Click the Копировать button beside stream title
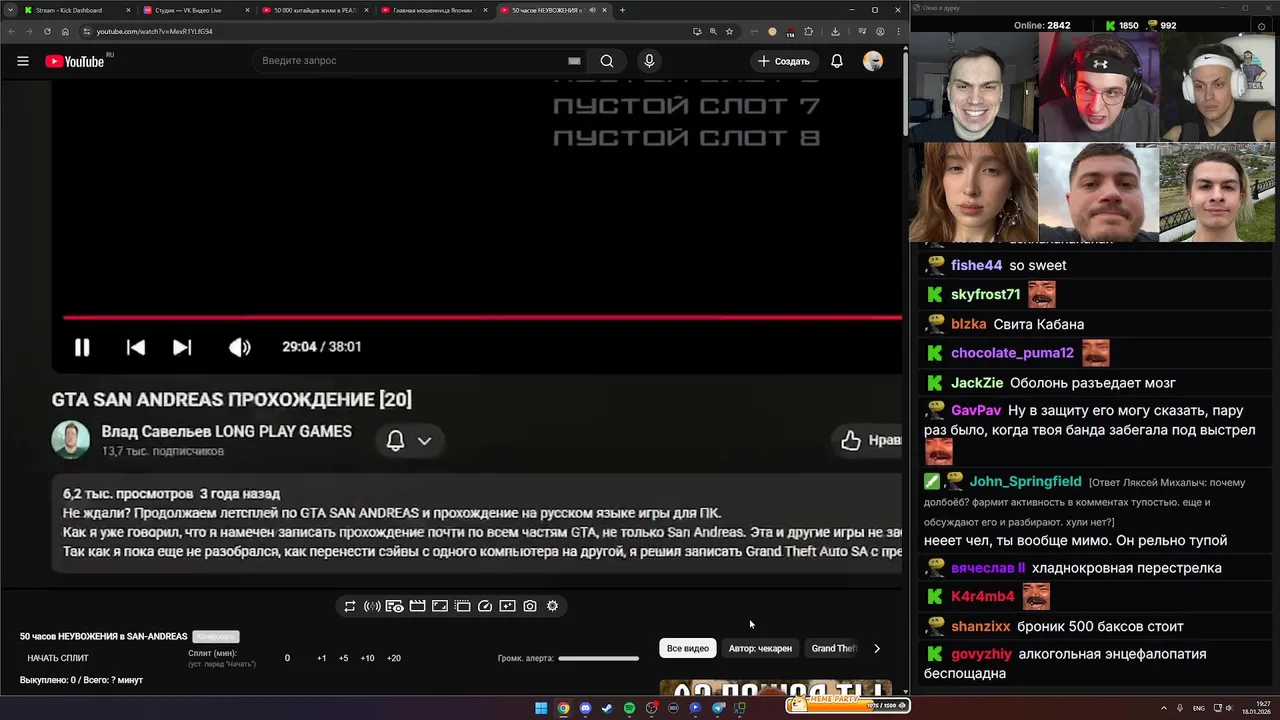 pyautogui.click(x=216, y=637)
